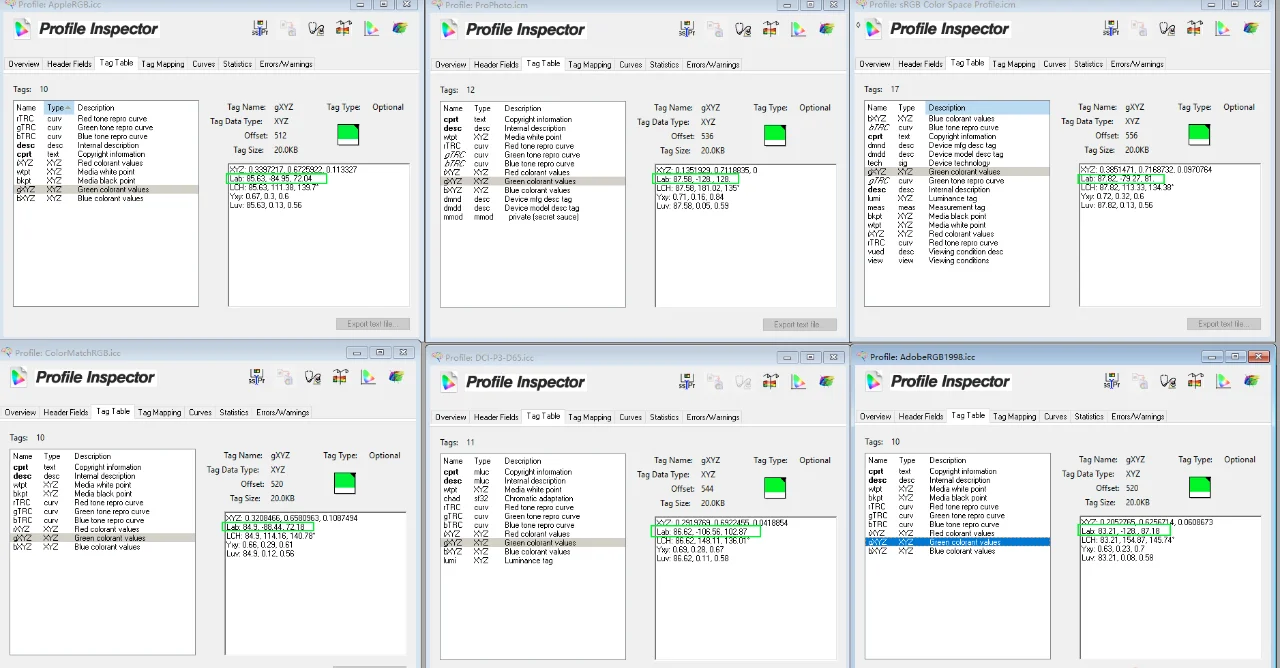The image size is (1280, 668).
Task: Click green color swatch in AppleRGB window
Action: point(348,133)
